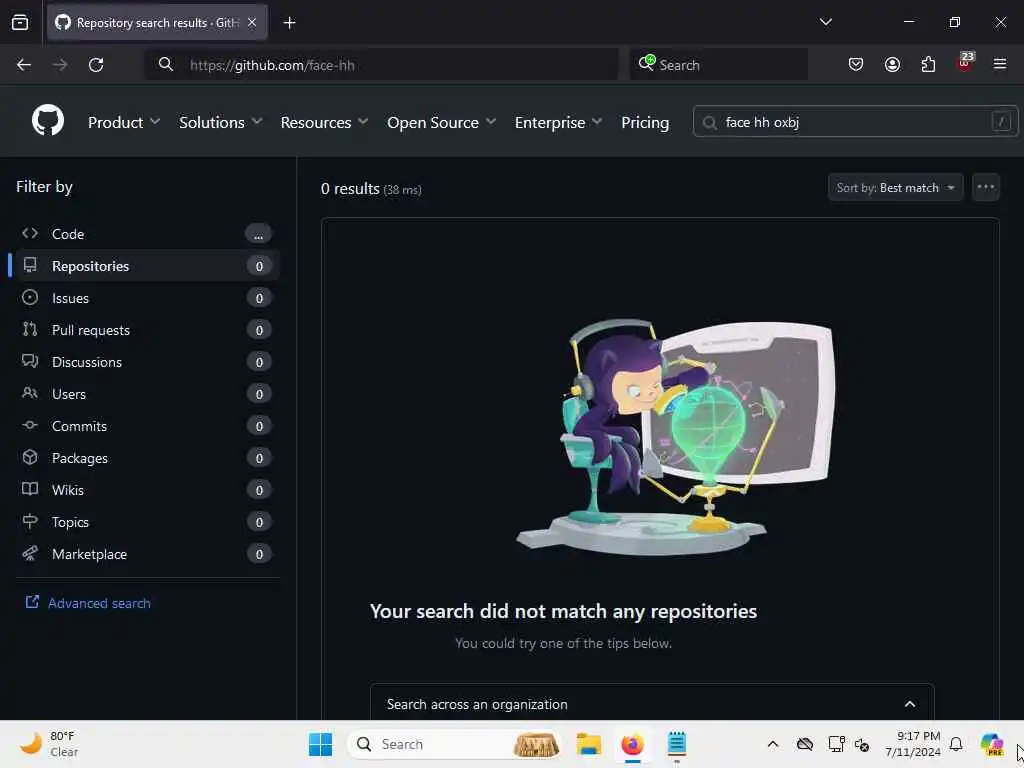Open the Firefox application menu
Screen dimensions: 1024x768
(x=1000, y=64)
